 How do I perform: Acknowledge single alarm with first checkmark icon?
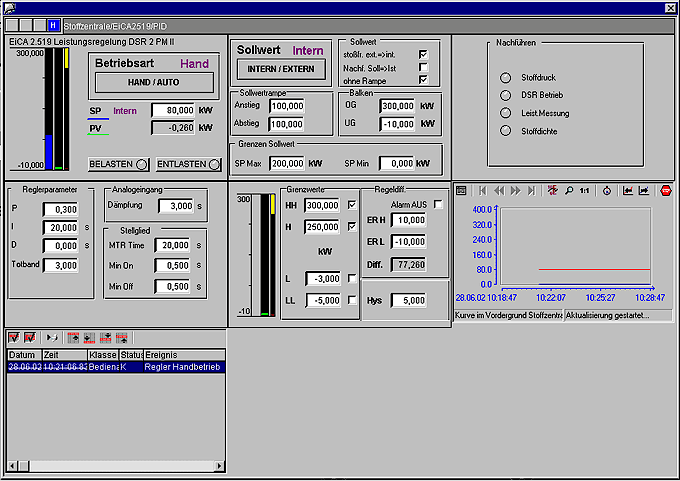click(x=14, y=337)
